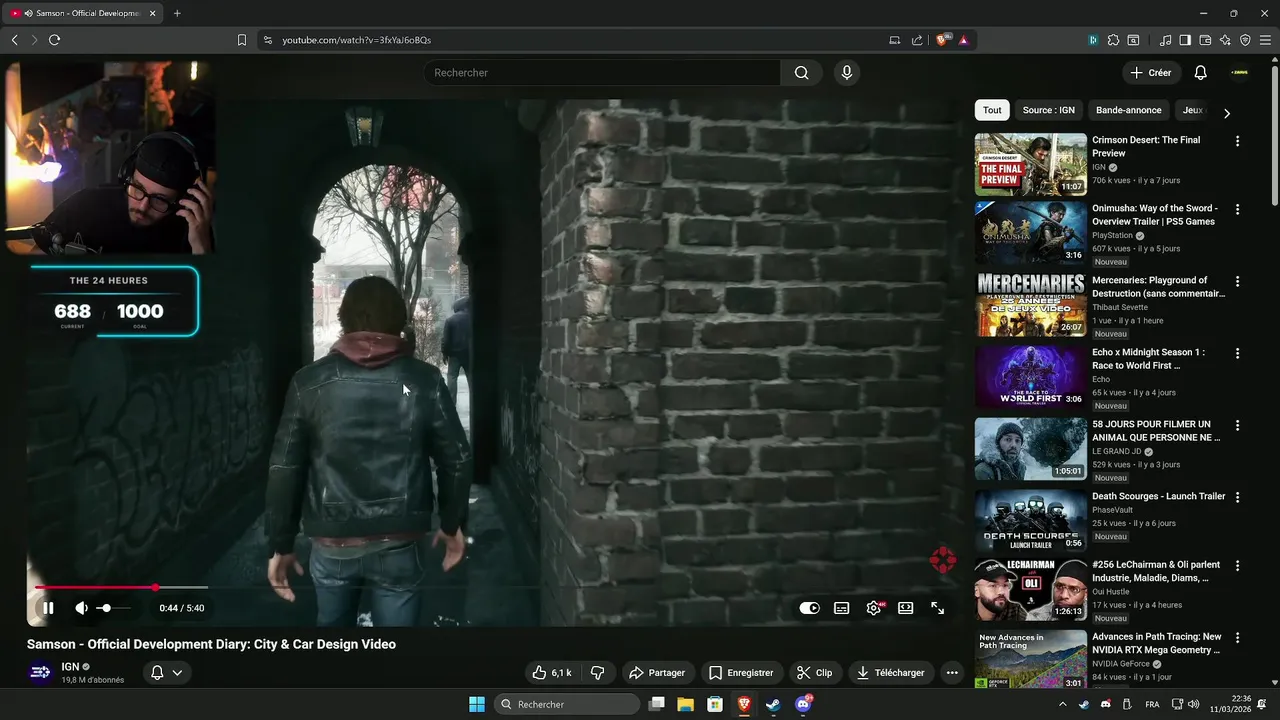Click the share page icon in address bar
This screenshot has height=720, width=1280.
917,40
